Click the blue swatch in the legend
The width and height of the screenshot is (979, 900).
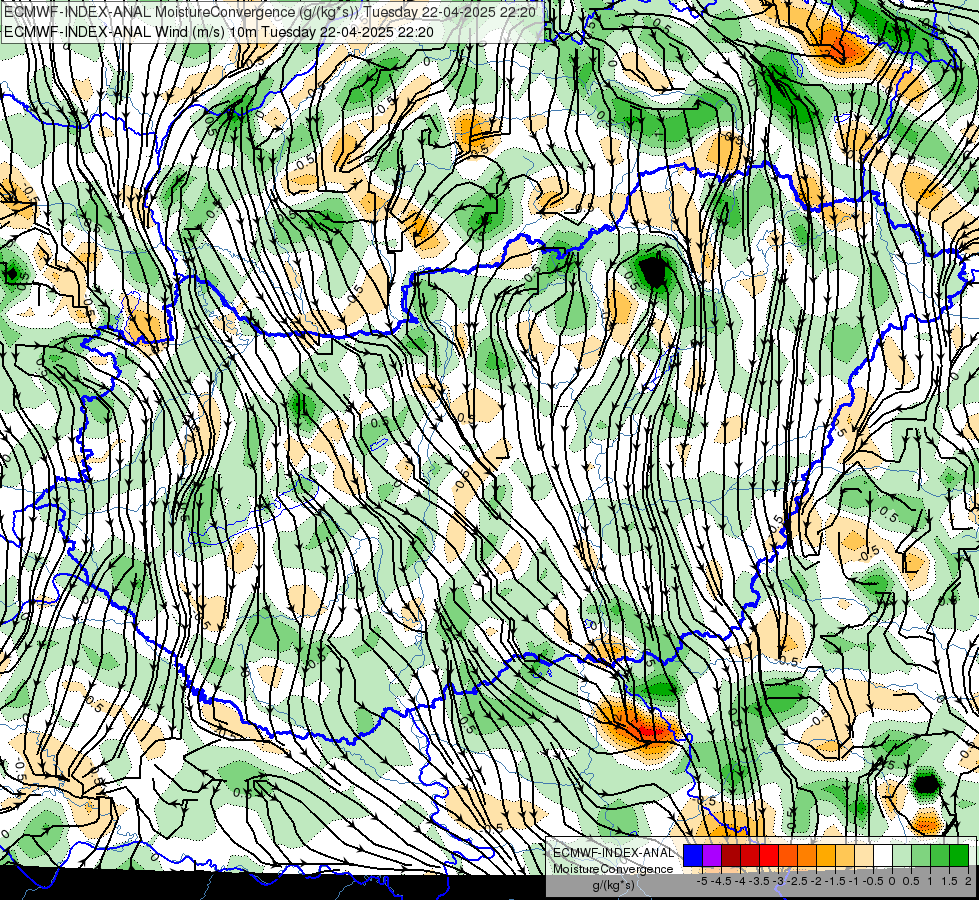[x=693, y=856]
